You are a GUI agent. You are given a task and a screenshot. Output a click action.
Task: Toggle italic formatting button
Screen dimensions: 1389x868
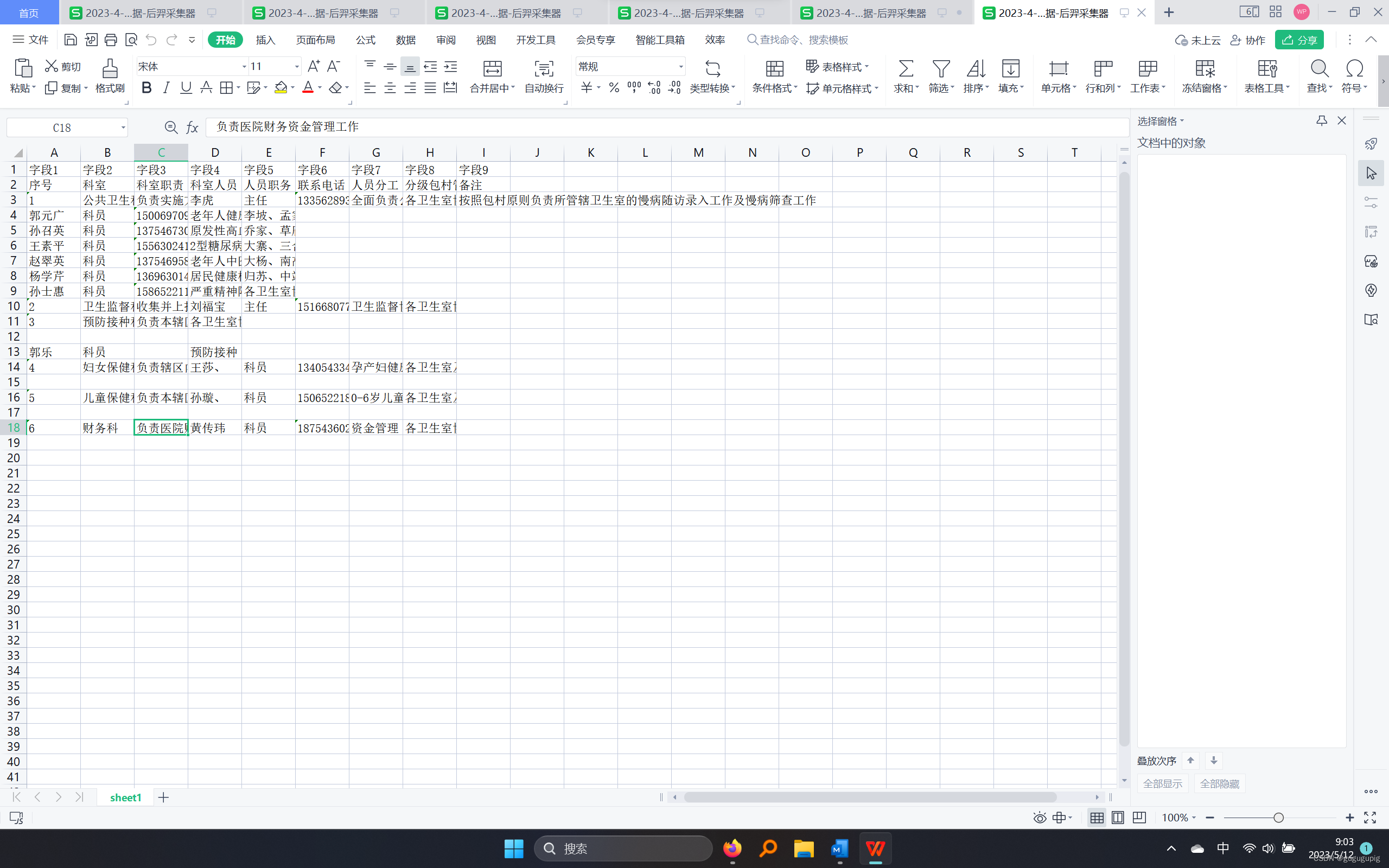(167, 88)
